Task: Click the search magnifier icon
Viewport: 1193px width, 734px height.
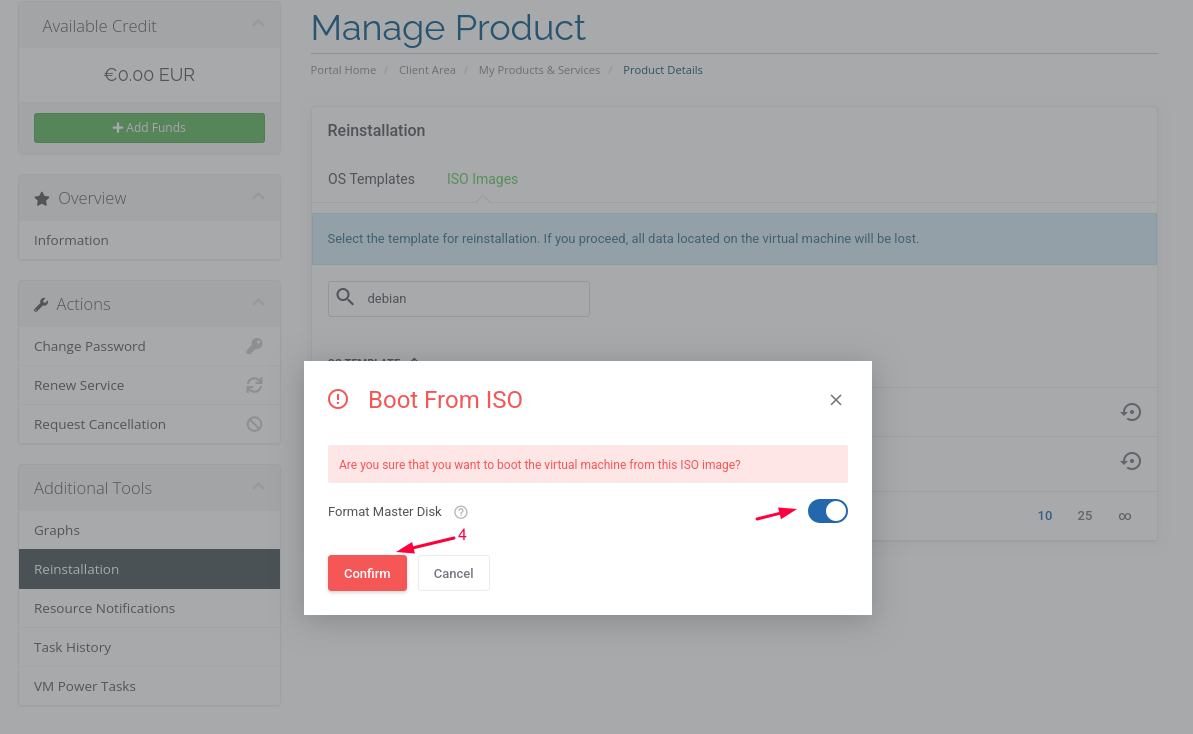Action: [345, 298]
